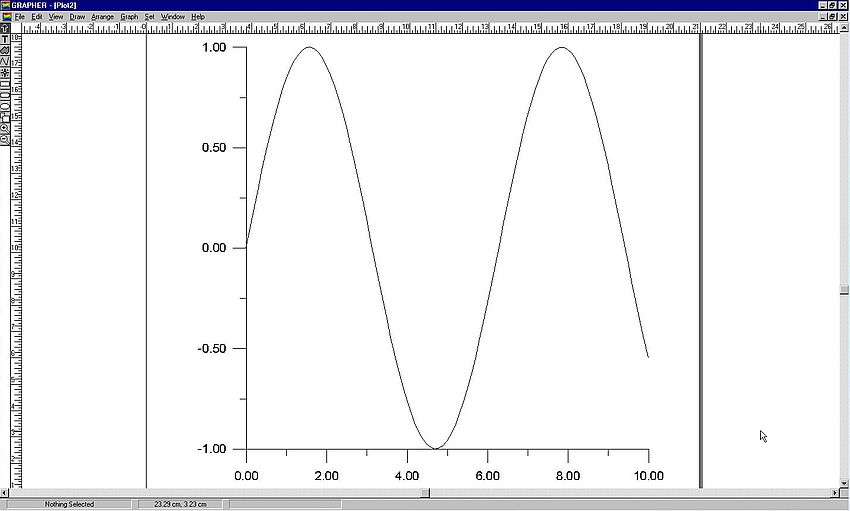The image size is (850, 511).
Task: Select the Rectangle drawing tool
Action: tap(5, 83)
